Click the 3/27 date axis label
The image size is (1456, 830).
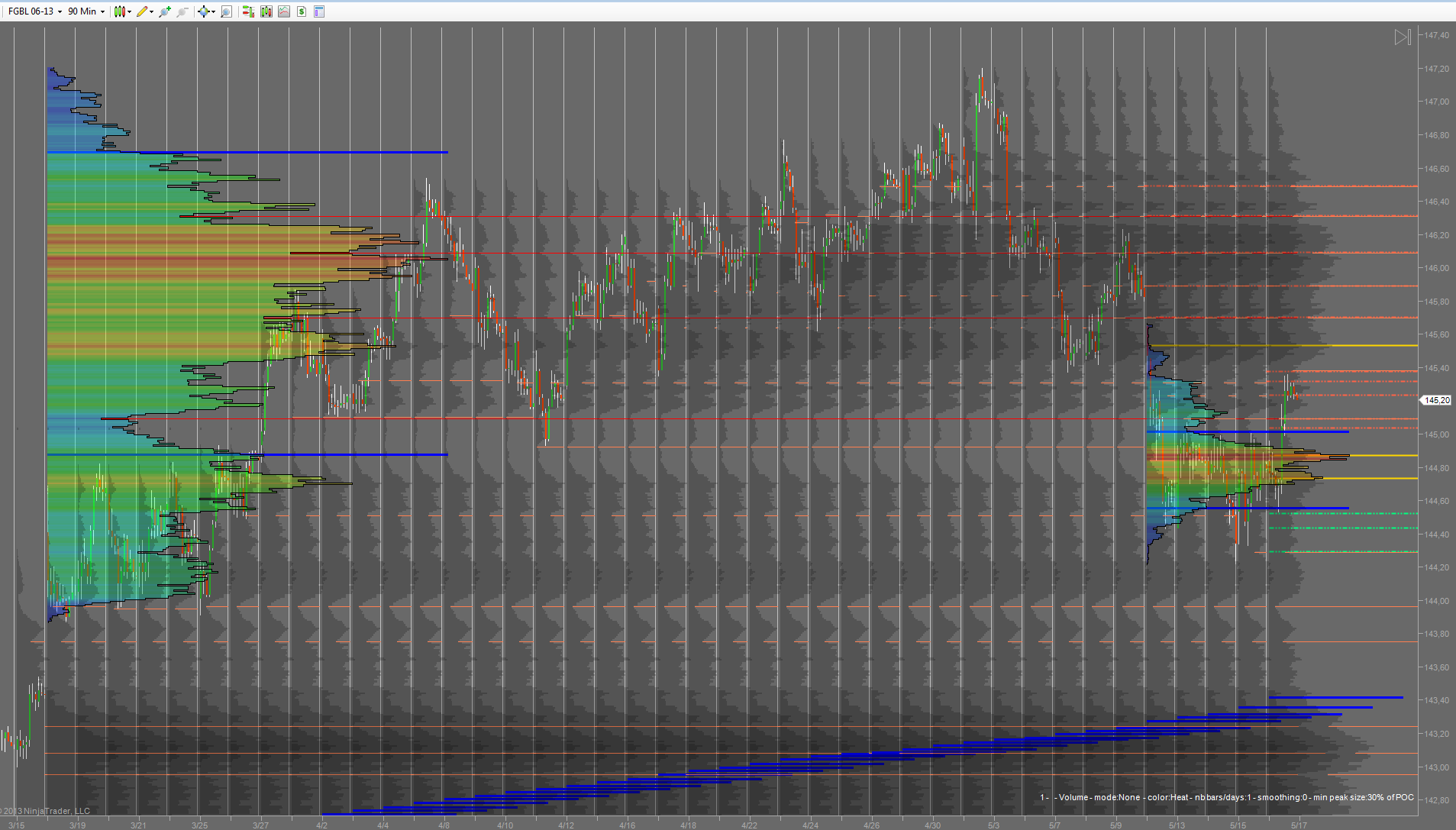(x=260, y=825)
